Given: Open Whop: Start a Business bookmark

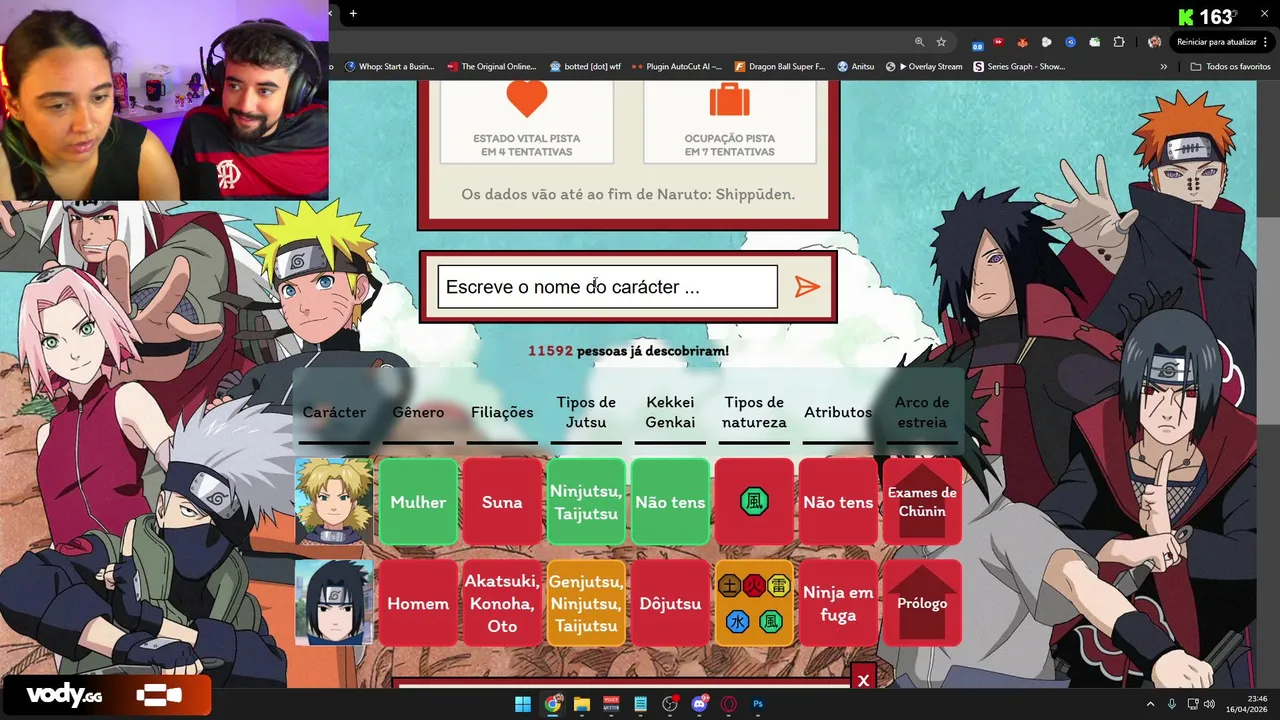Looking at the screenshot, I should pos(390,67).
